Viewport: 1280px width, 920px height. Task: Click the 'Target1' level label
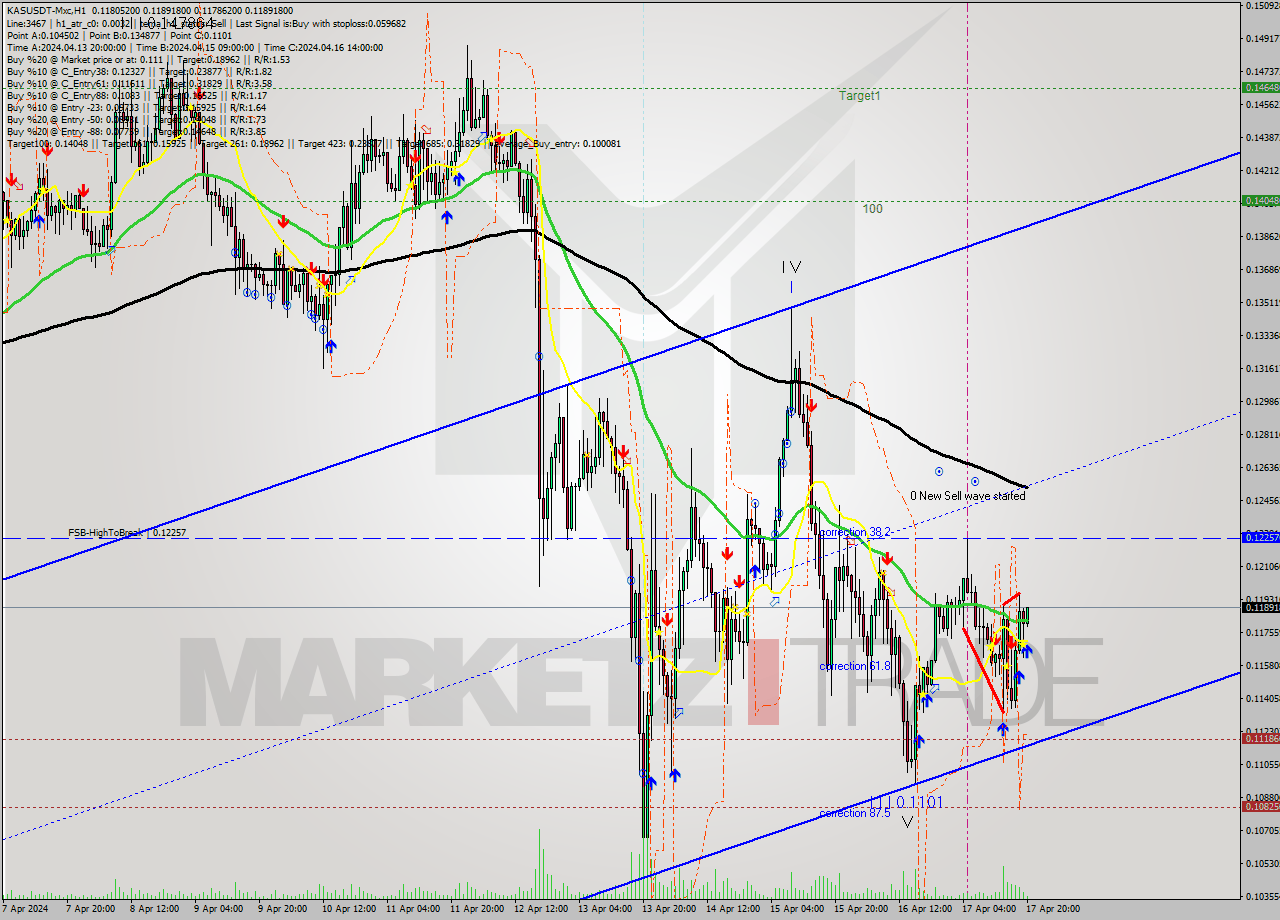pyautogui.click(x=860, y=96)
